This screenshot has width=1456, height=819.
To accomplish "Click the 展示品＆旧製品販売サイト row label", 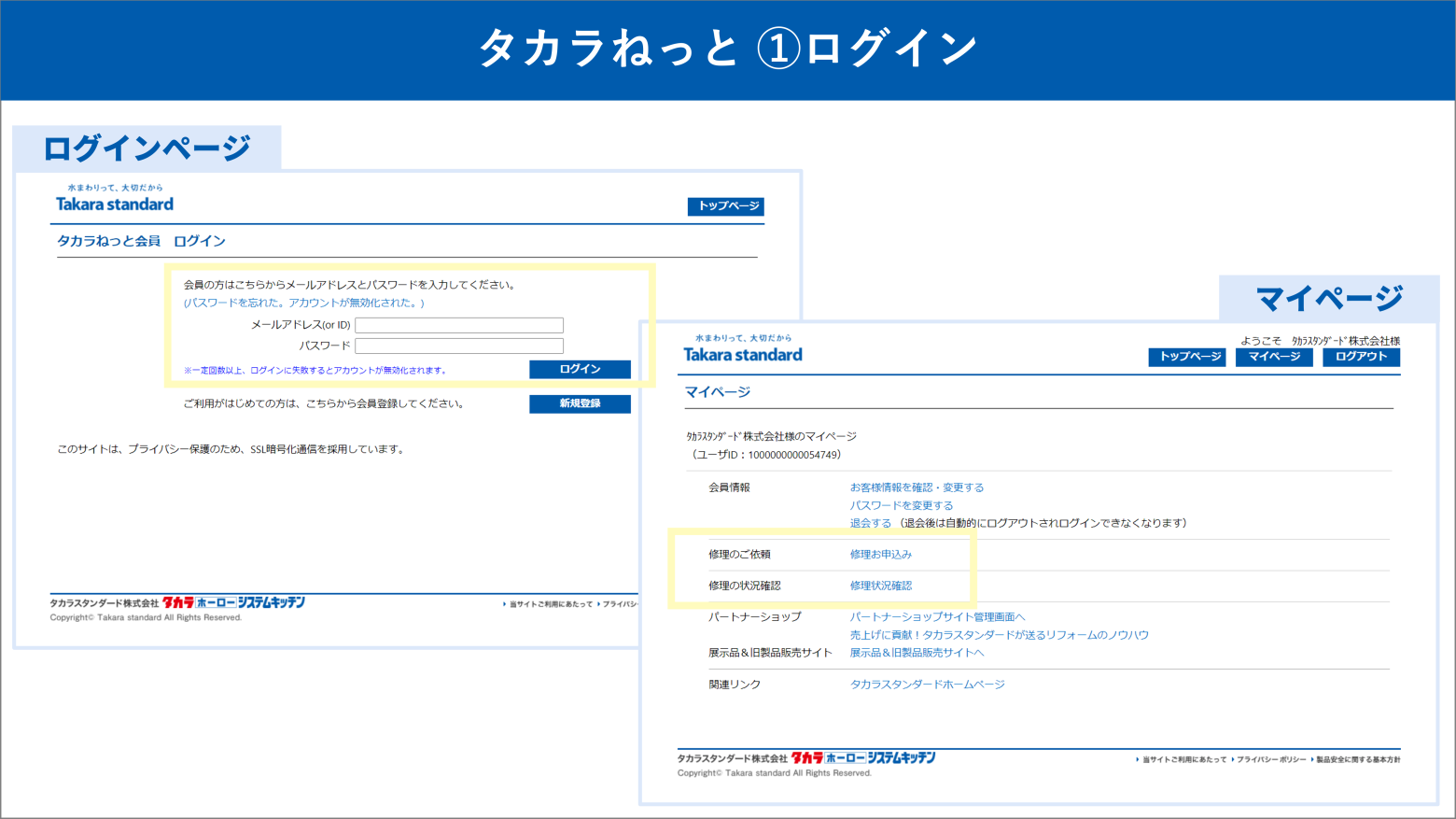I will point(770,653).
